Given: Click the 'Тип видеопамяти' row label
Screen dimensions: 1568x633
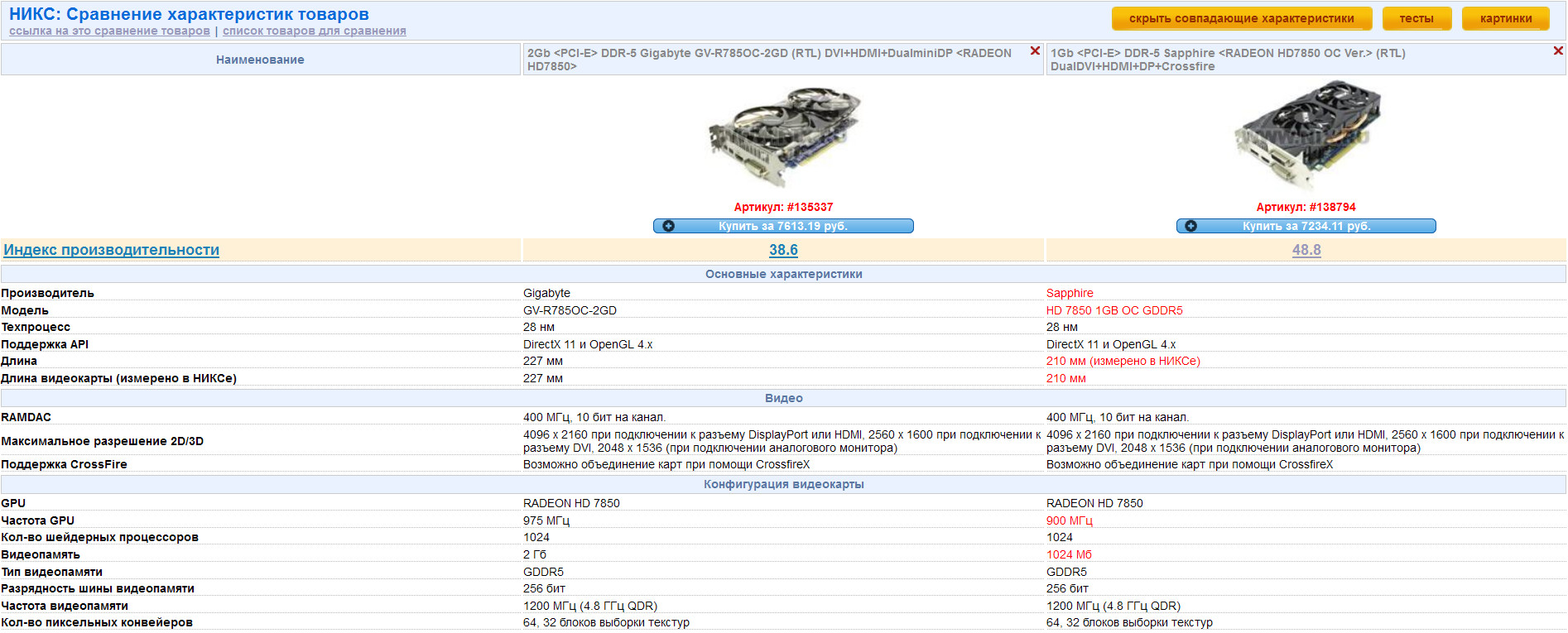Looking at the screenshot, I should [51, 572].
